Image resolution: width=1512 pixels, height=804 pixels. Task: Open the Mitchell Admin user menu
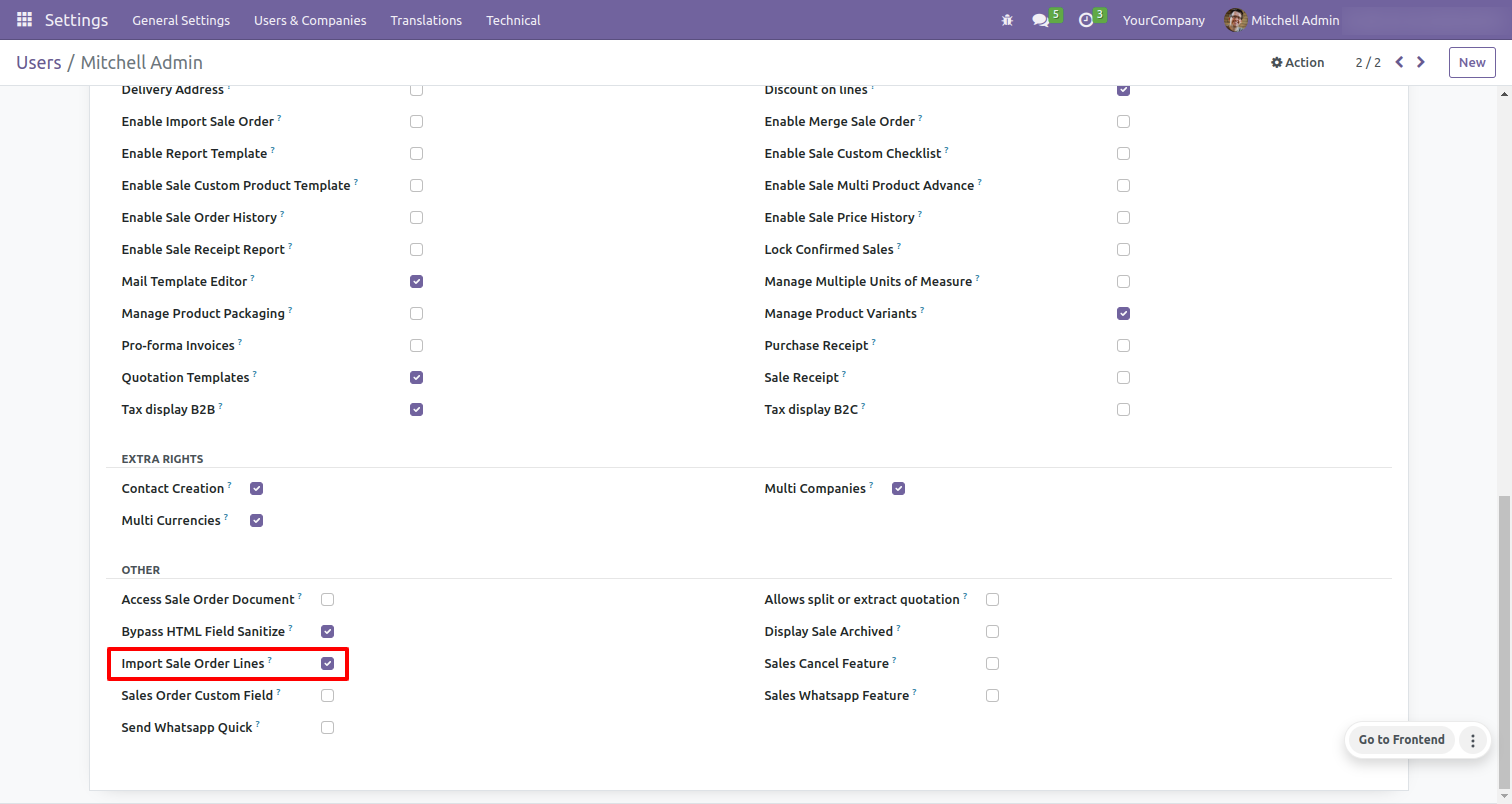click(1282, 20)
